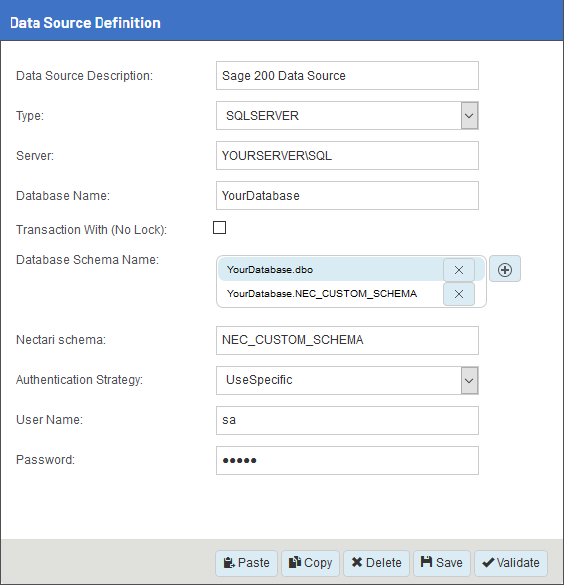Click the Delete cross icon button
Screen dimensions: 564x585
[376, 563]
